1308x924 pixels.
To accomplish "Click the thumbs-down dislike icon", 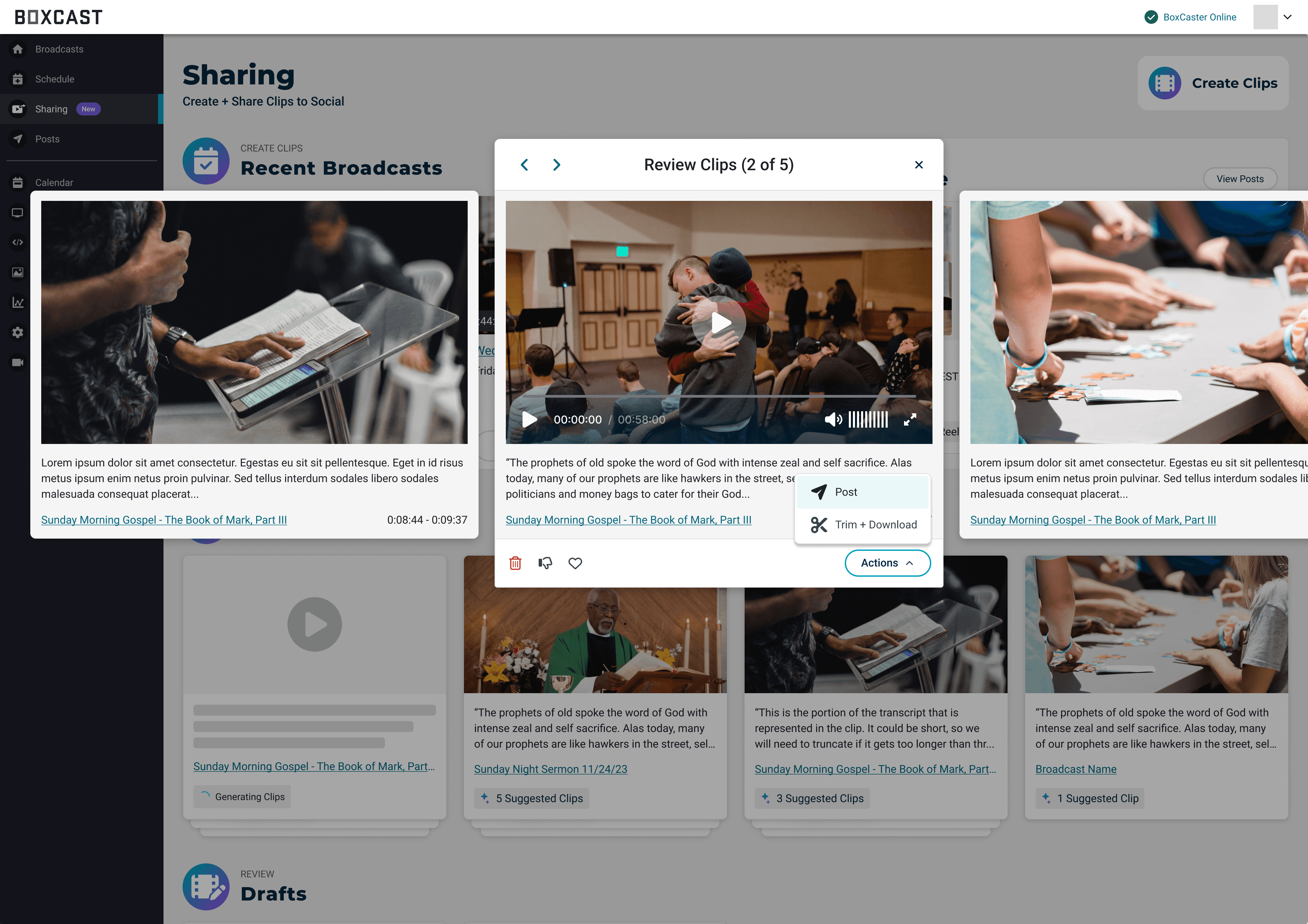I will click(545, 563).
